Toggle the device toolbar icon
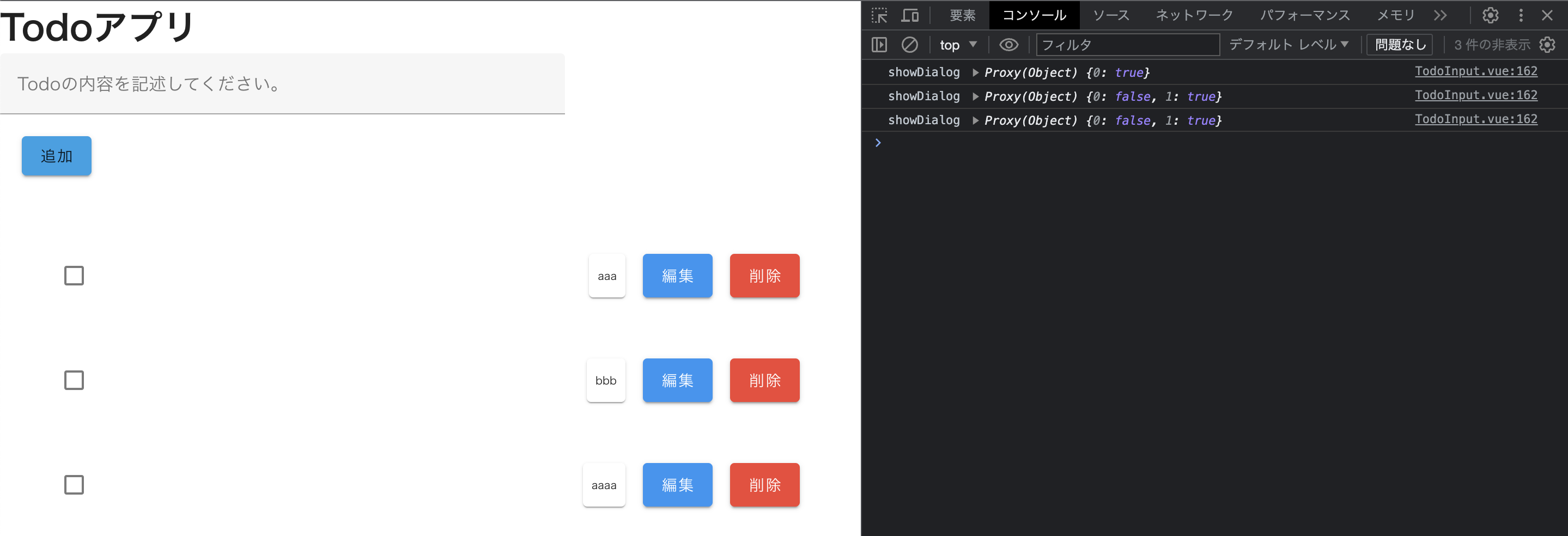1568x536 pixels. point(910,15)
